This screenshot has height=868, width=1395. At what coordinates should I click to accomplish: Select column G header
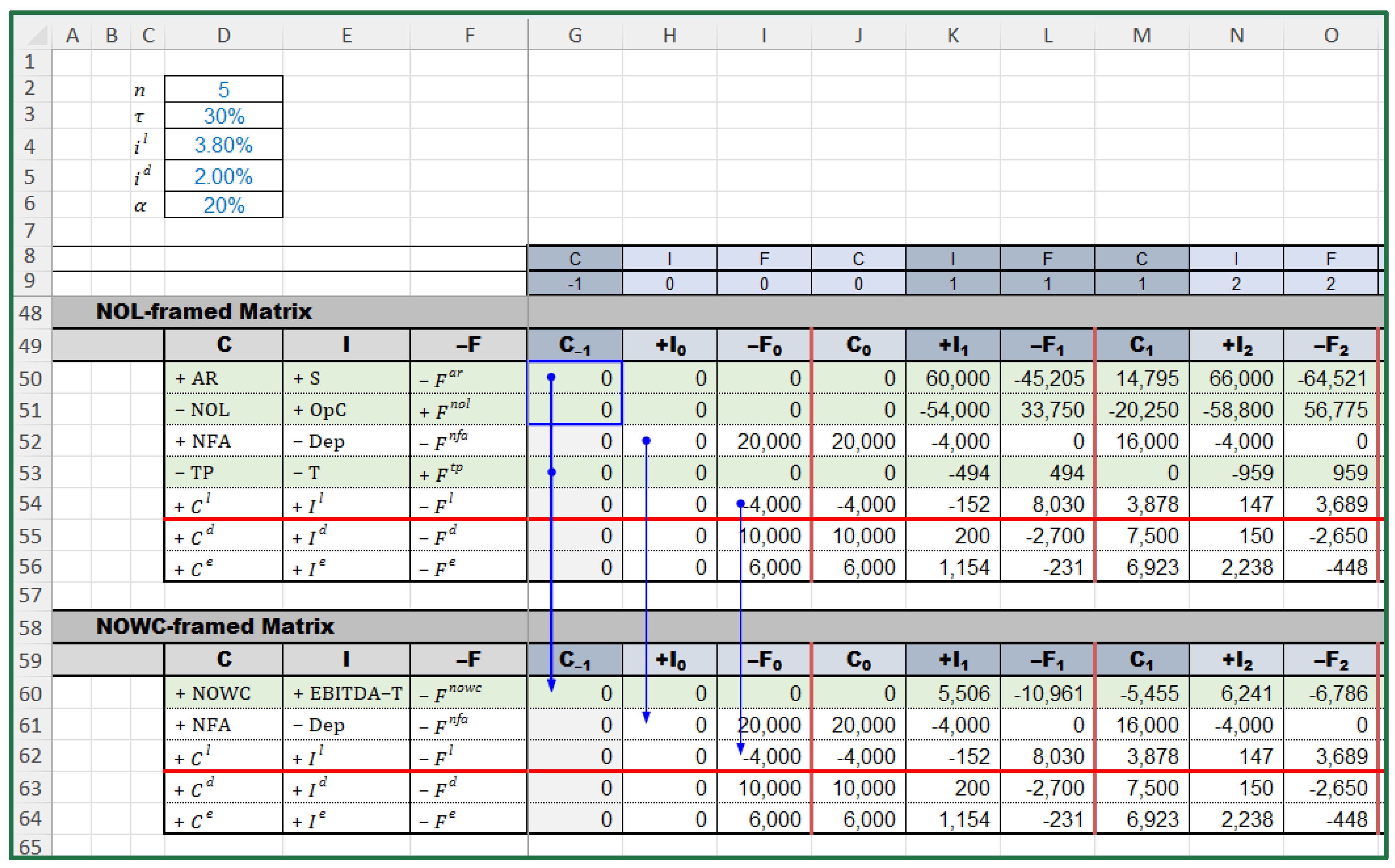(x=575, y=36)
